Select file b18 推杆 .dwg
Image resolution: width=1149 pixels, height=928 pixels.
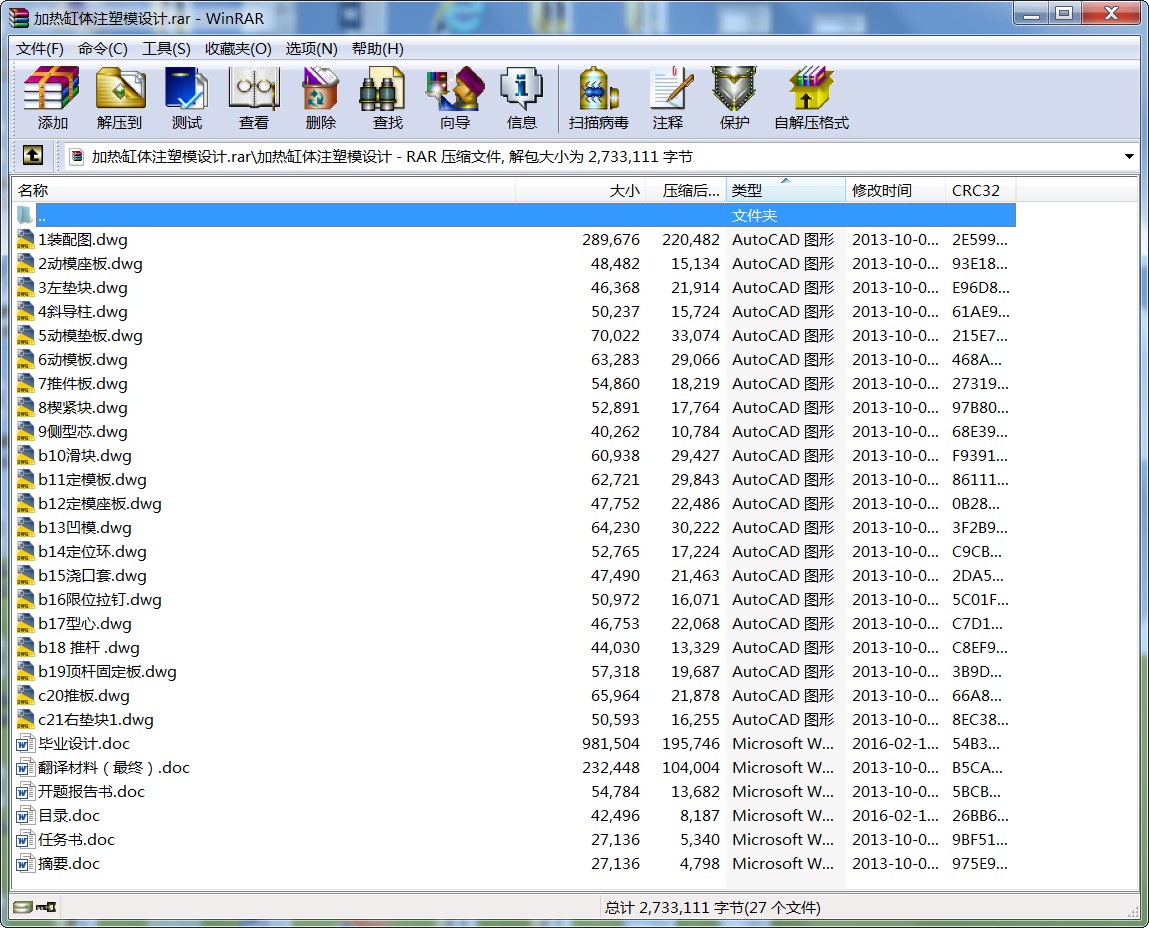click(x=89, y=648)
